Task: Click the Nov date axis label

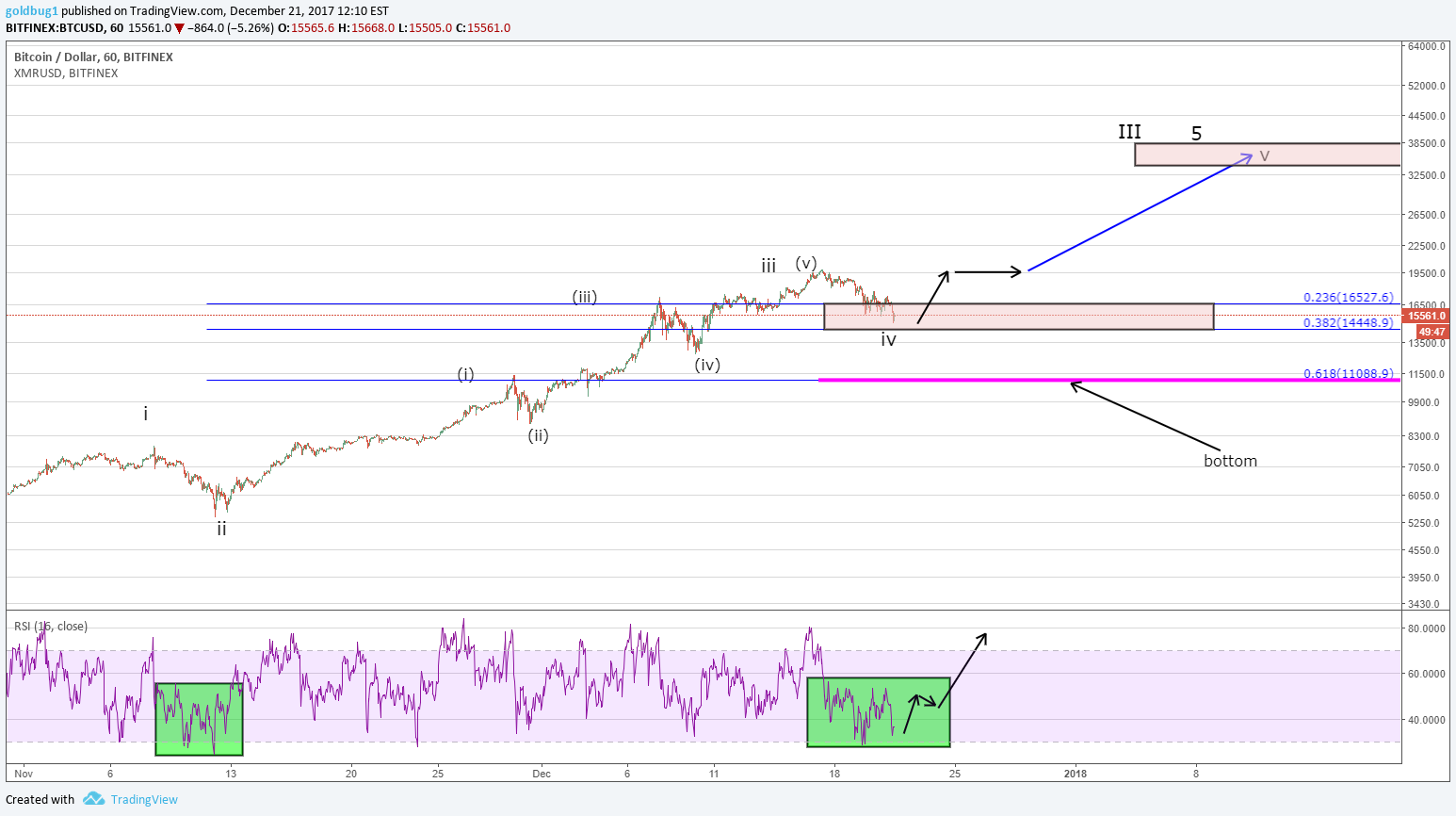Action: coord(24,774)
